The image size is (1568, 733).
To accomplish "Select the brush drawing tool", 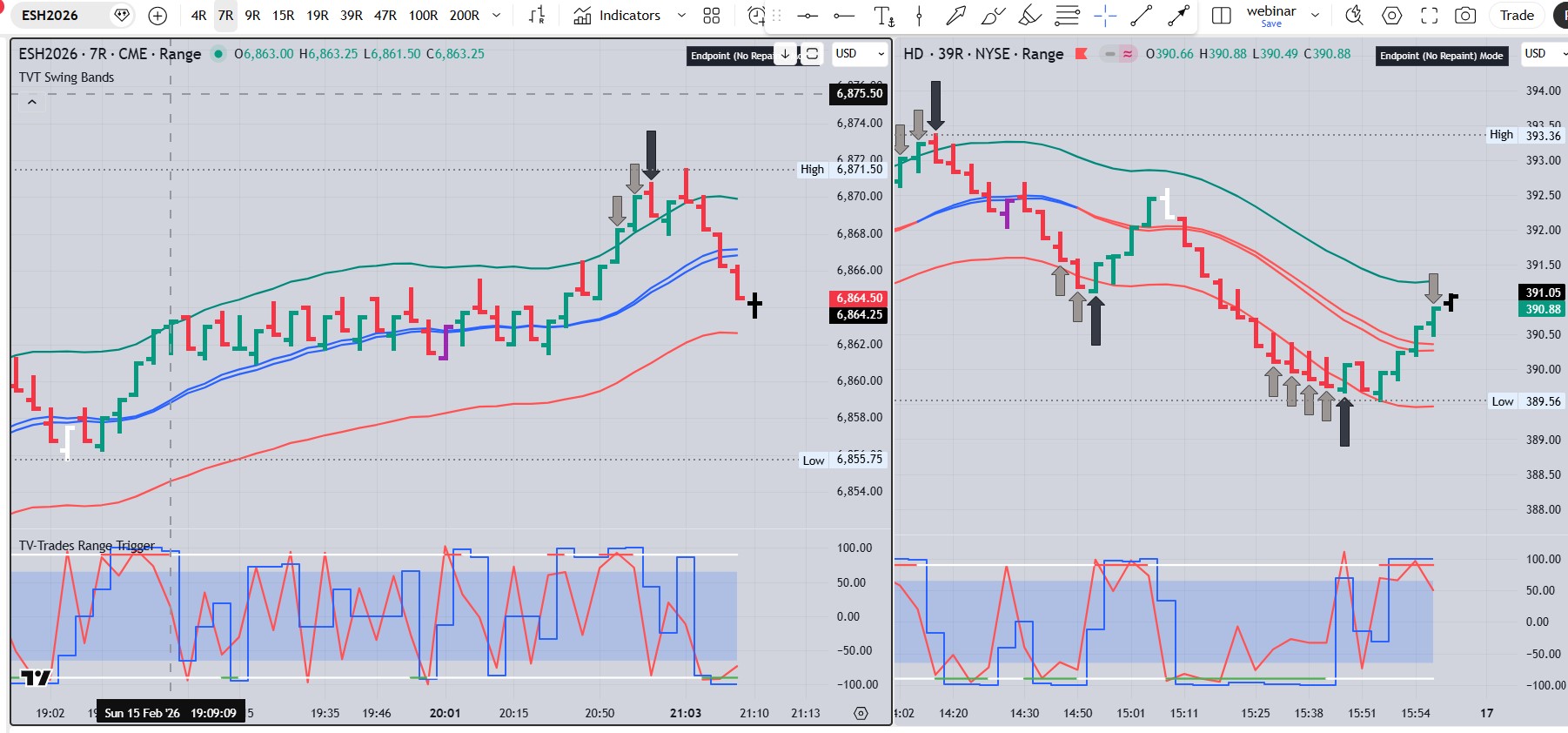I will 992,16.
